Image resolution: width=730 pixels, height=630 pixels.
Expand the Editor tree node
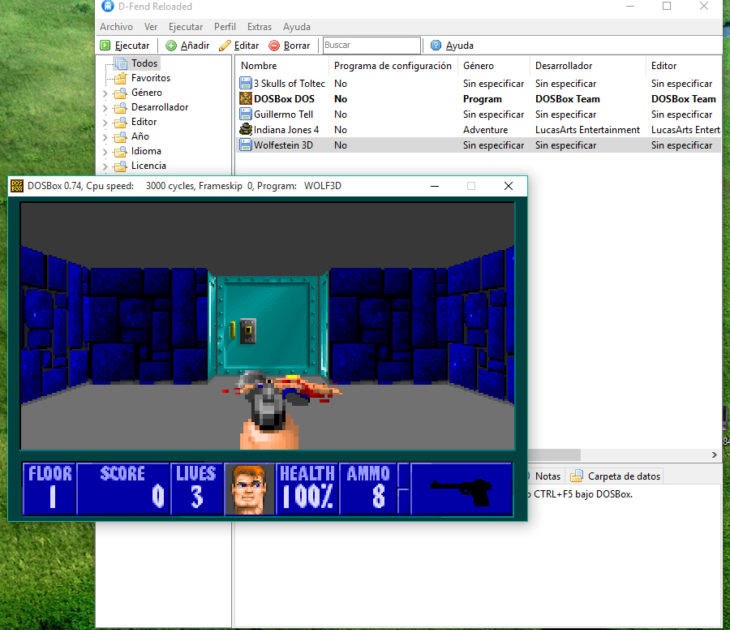tap(105, 122)
